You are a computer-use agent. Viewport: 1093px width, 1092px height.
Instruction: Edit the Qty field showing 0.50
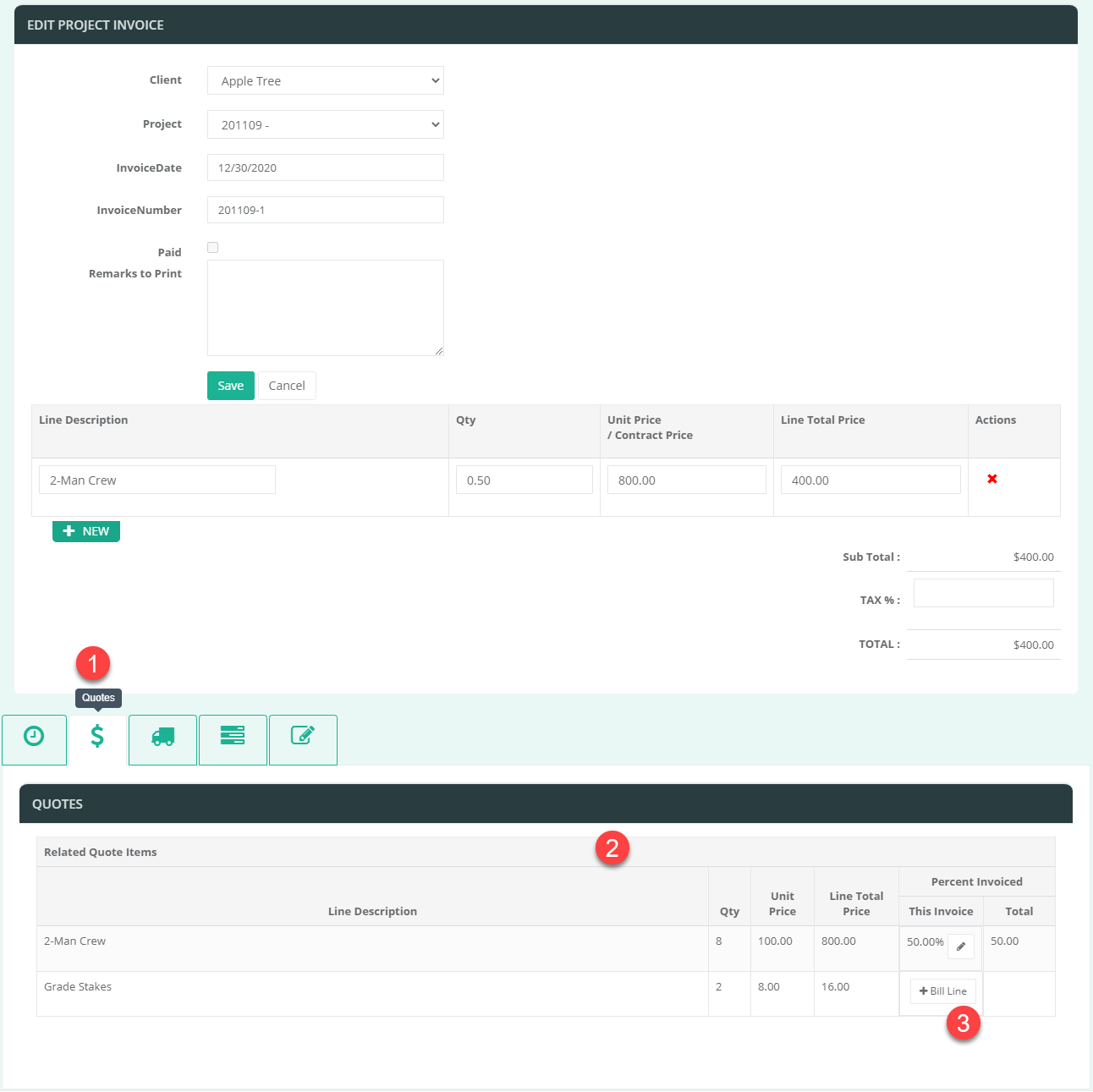[524, 480]
